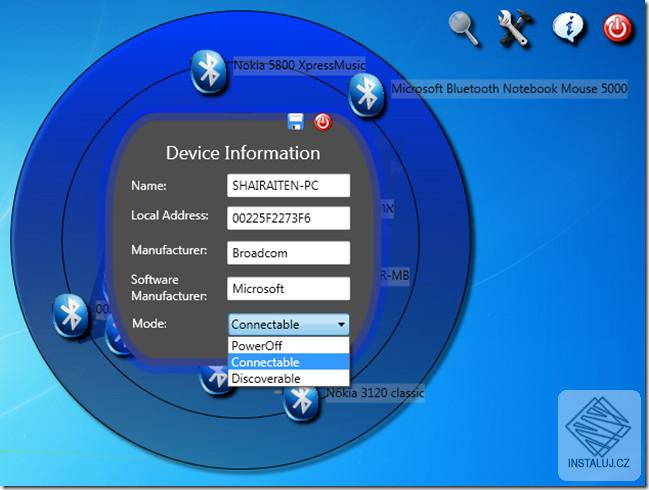The image size is (649, 490).
Task: Click the Manufacturer field Broadcom
Action: click(x=288, y=253)
